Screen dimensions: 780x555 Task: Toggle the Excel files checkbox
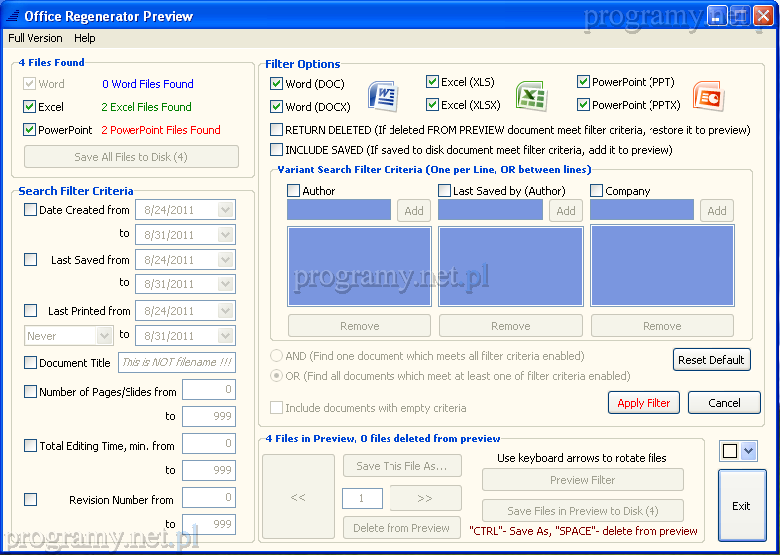[x=29, y=107]
